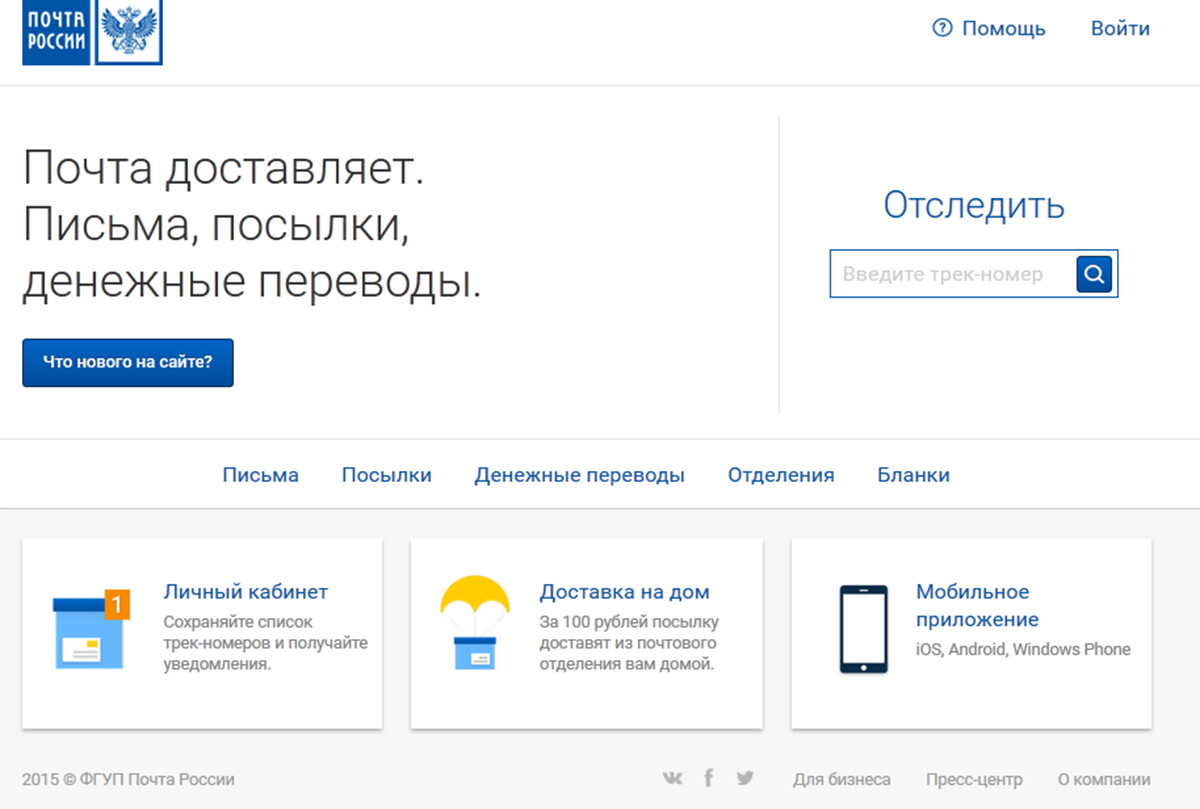Visit the Пресс-центр footer link

pos(973,779)
